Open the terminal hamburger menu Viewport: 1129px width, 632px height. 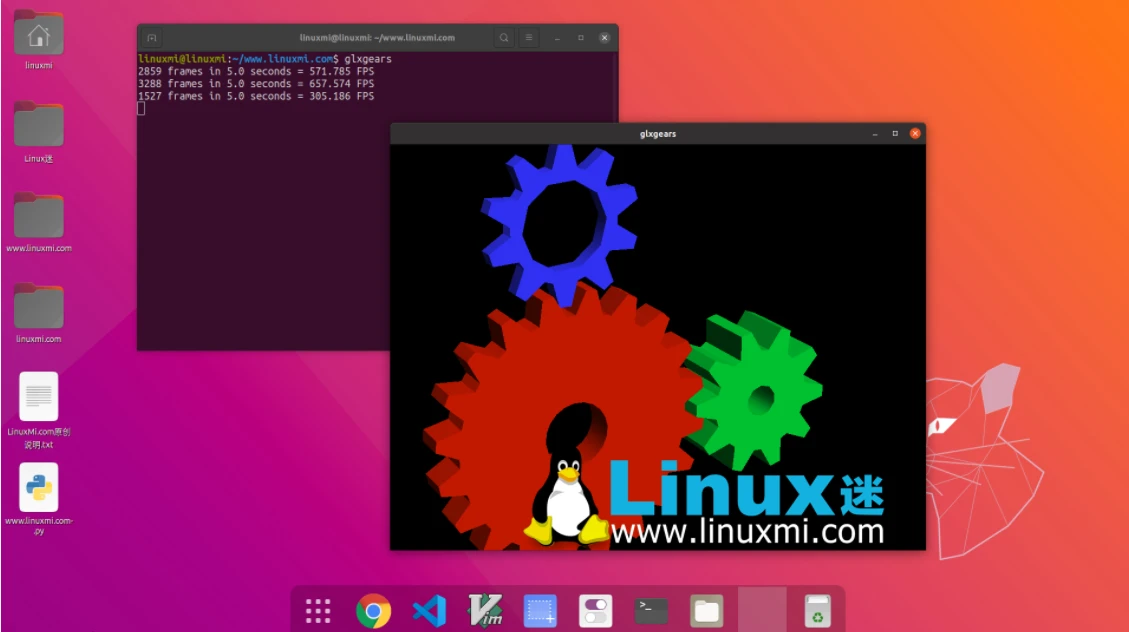(x=528, y=37)
